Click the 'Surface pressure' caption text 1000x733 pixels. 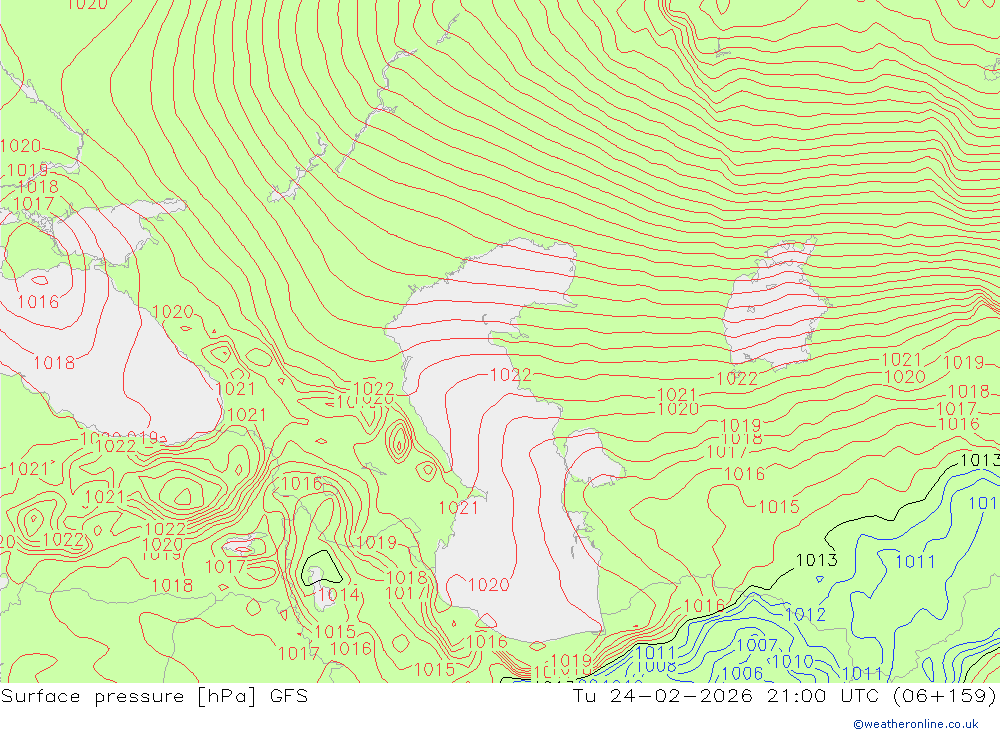click(x=92, y=696)
